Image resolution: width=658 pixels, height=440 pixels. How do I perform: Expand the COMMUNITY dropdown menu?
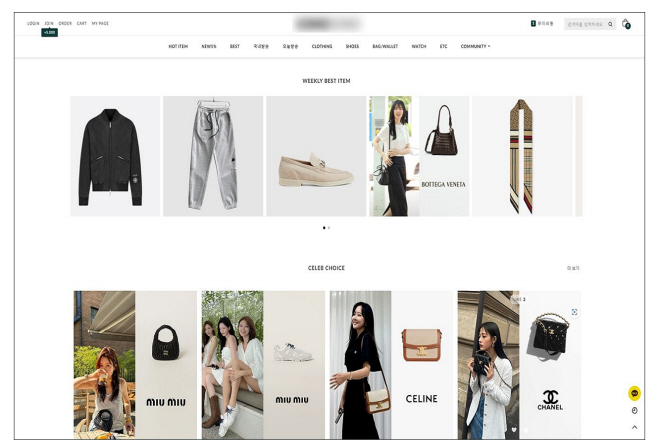click(475, 46)
